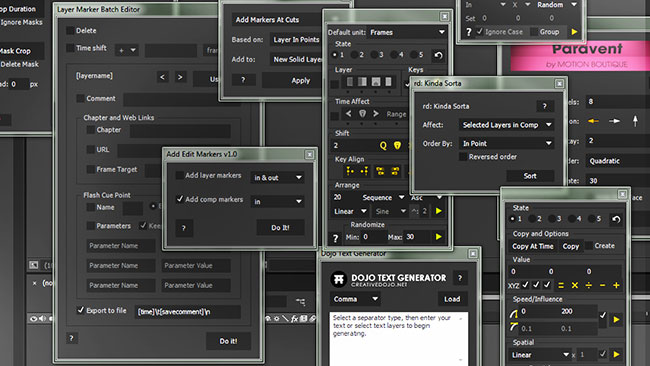The image size is (650, 366).
Task: Run the yellow play arrow beside Group
Action: [x=574, y=32]
